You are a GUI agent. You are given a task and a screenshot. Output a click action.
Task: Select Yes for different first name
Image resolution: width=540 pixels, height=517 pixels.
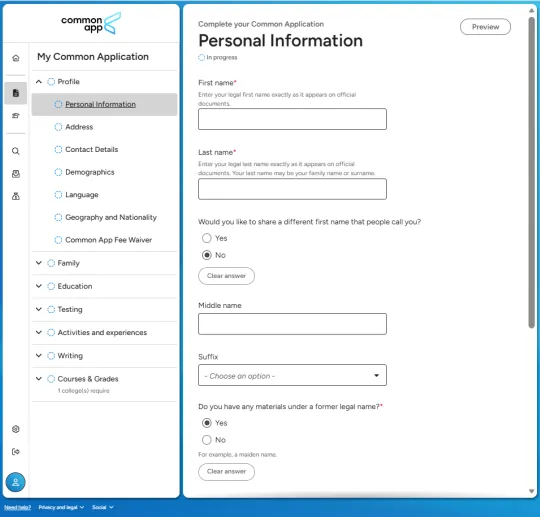click(207, 238)
